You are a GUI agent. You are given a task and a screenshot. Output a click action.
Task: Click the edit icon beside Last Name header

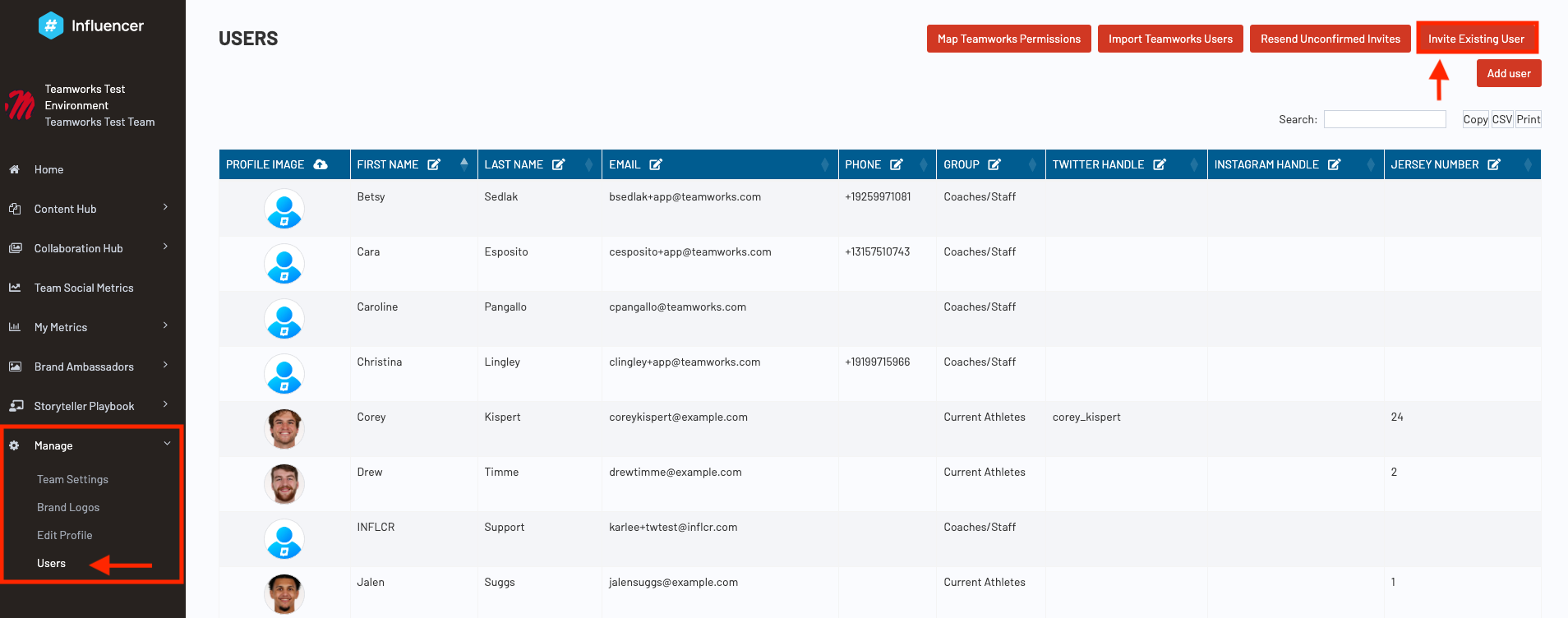[x=559, y=164]
